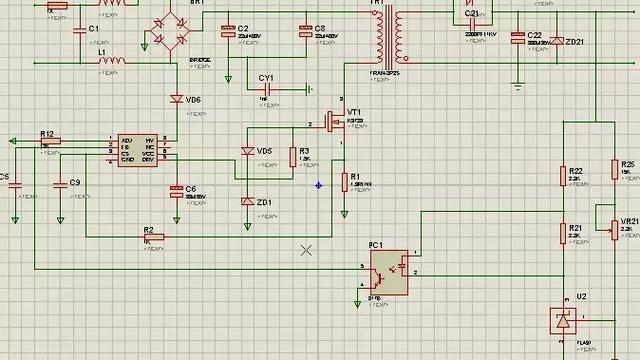The height and width of the screenshot is (360, 640).
Task: Select the R12 resistor near the IC
Action: coord(51,141)
